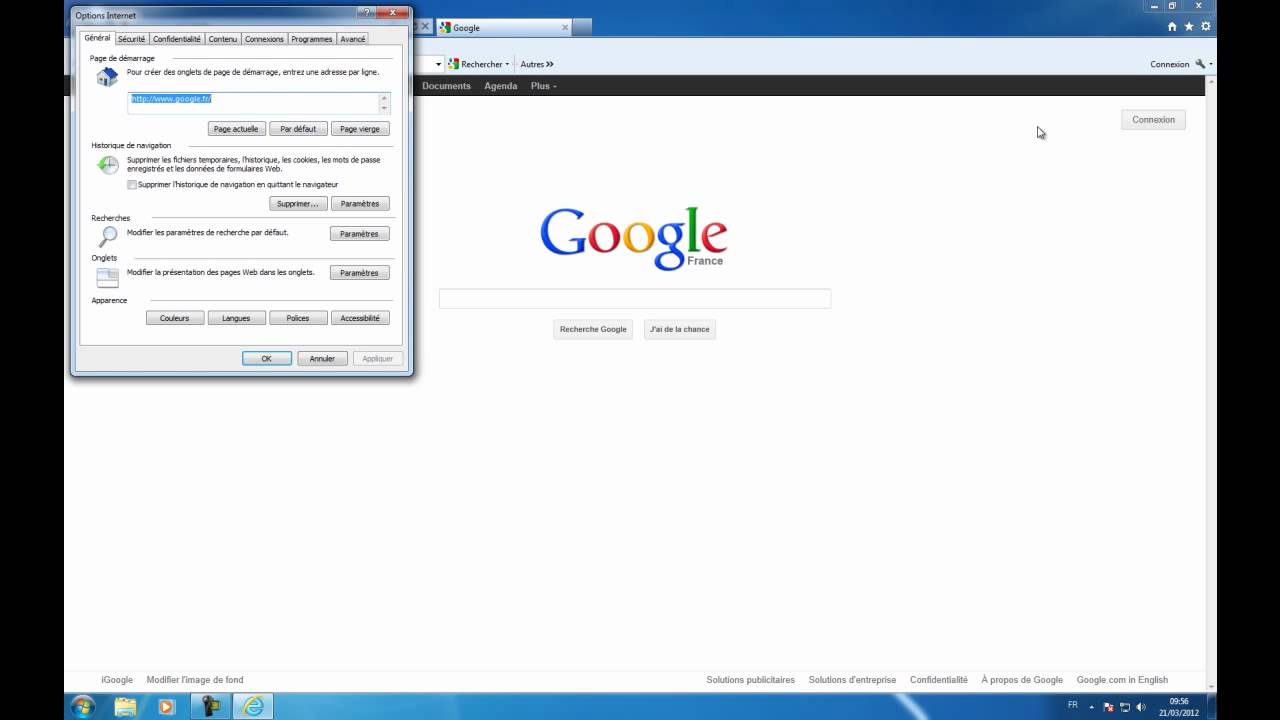Click the Polices button
The height and width of the screenshot is (720, 1280).
tap(298, 318)
